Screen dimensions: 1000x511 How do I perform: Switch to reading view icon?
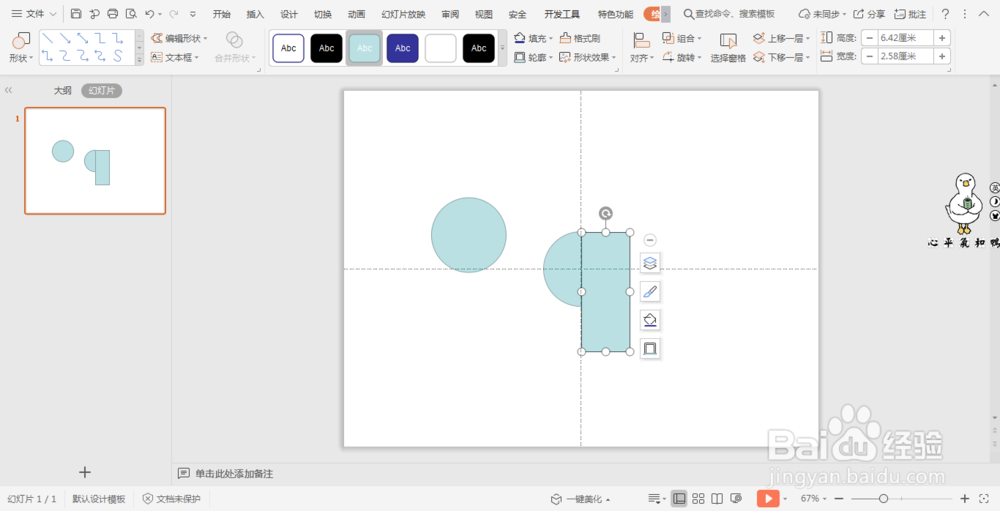point(717,498)
